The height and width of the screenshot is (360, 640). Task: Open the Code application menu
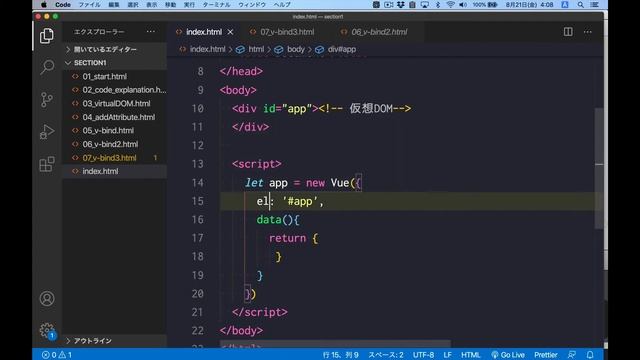[63, 5]
